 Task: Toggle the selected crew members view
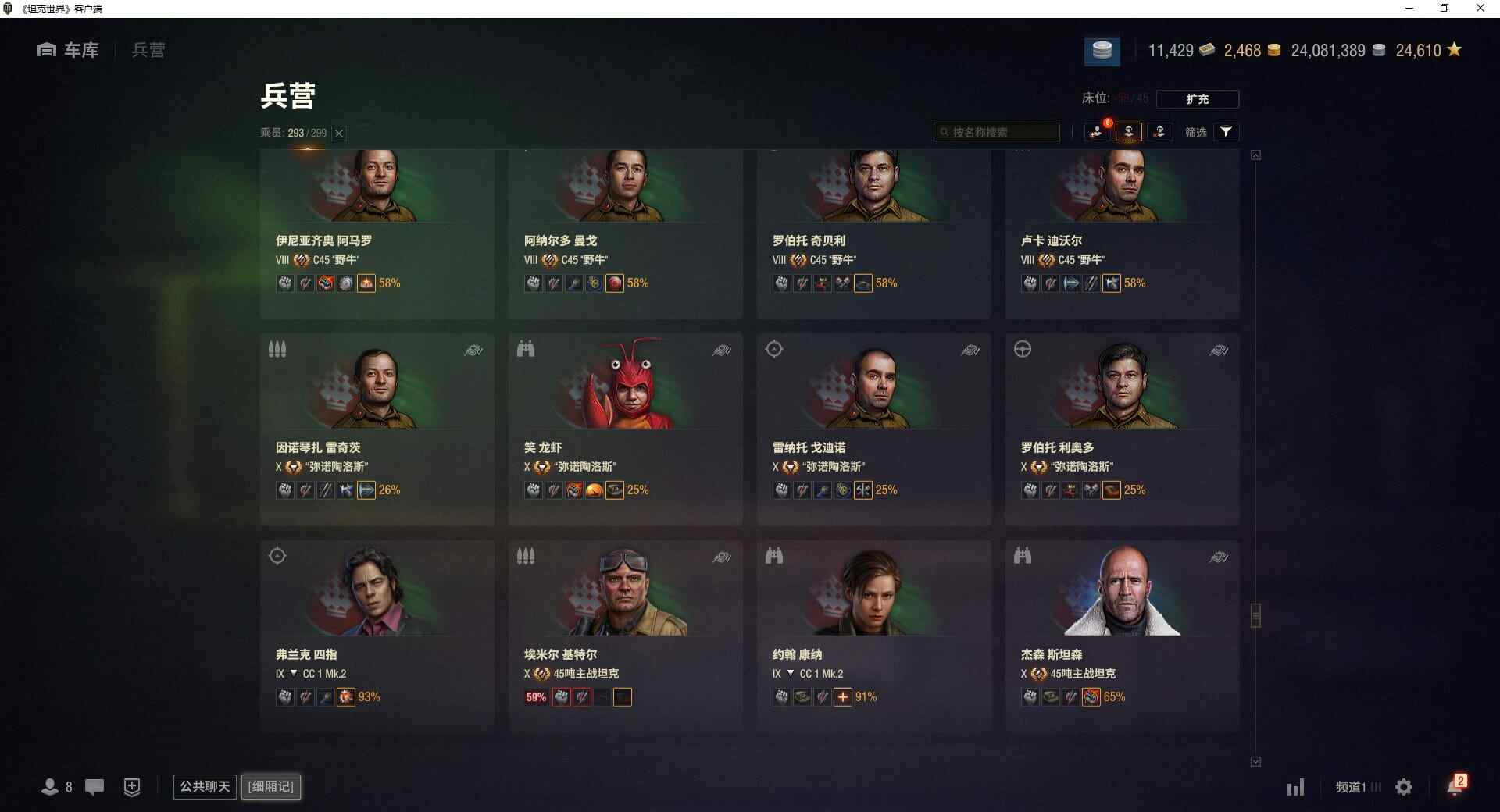(x=1129, y=132)
